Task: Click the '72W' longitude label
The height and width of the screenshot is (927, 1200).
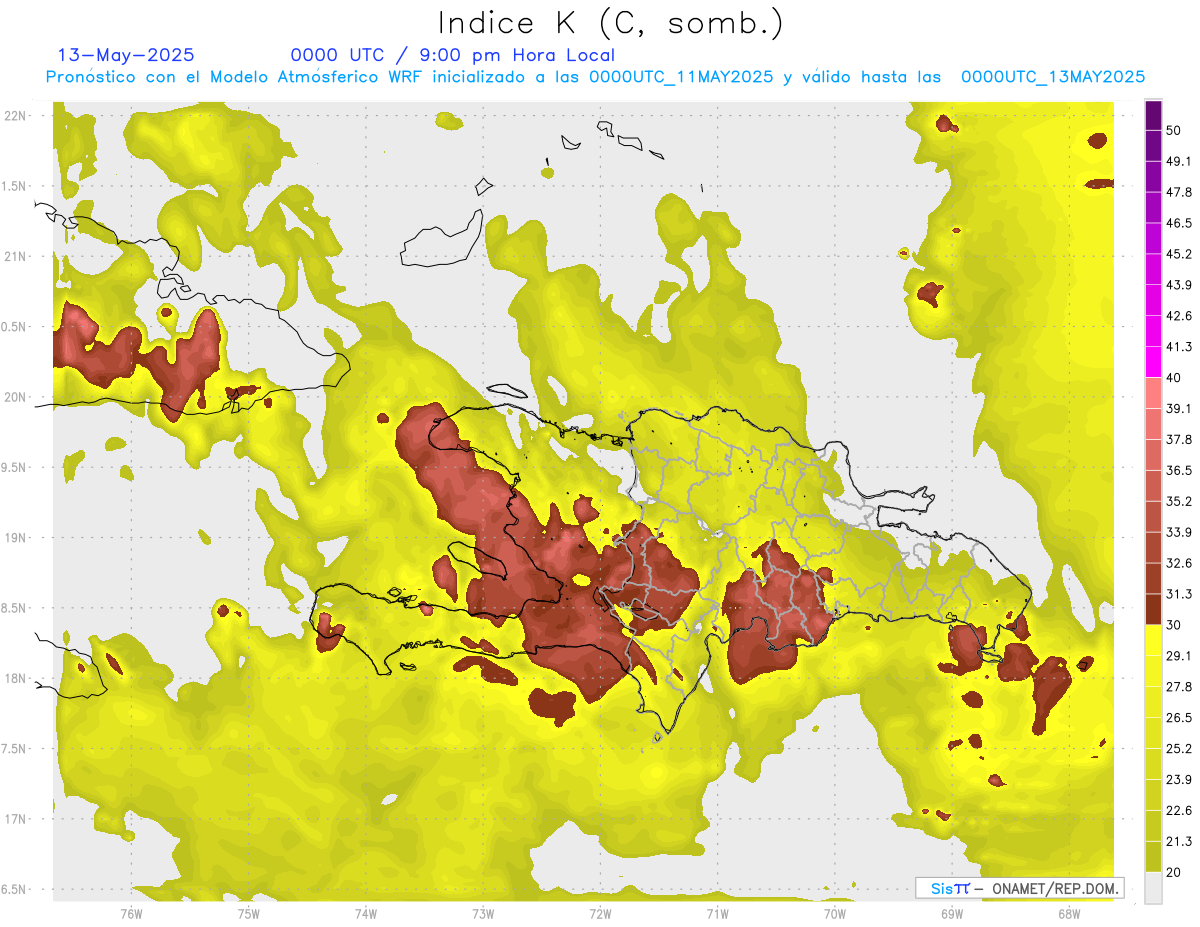Action: tap(600, 913)
